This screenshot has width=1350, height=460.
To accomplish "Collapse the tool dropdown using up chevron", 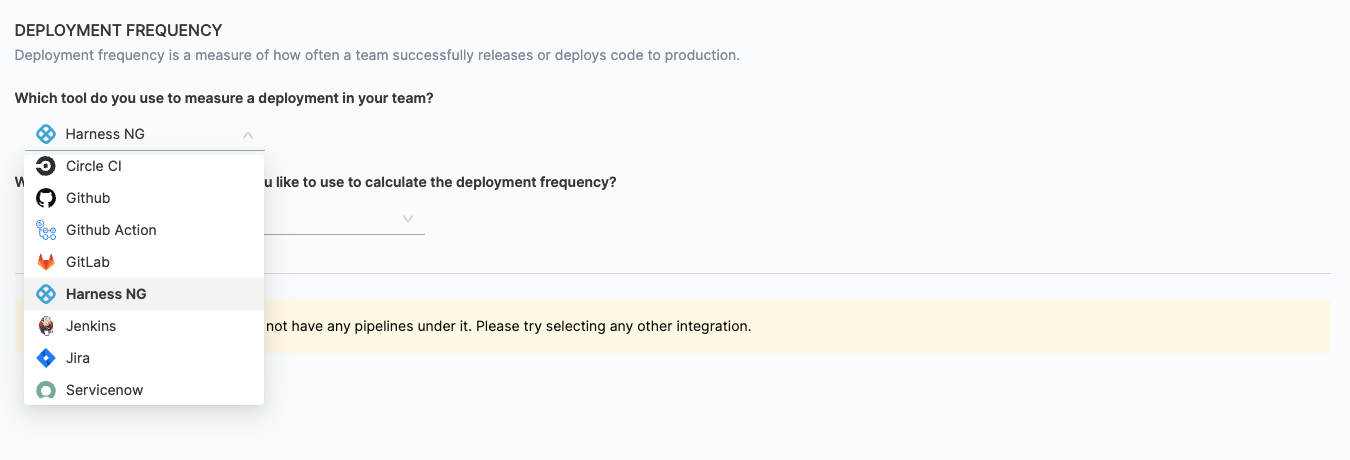I will point(248,134).
